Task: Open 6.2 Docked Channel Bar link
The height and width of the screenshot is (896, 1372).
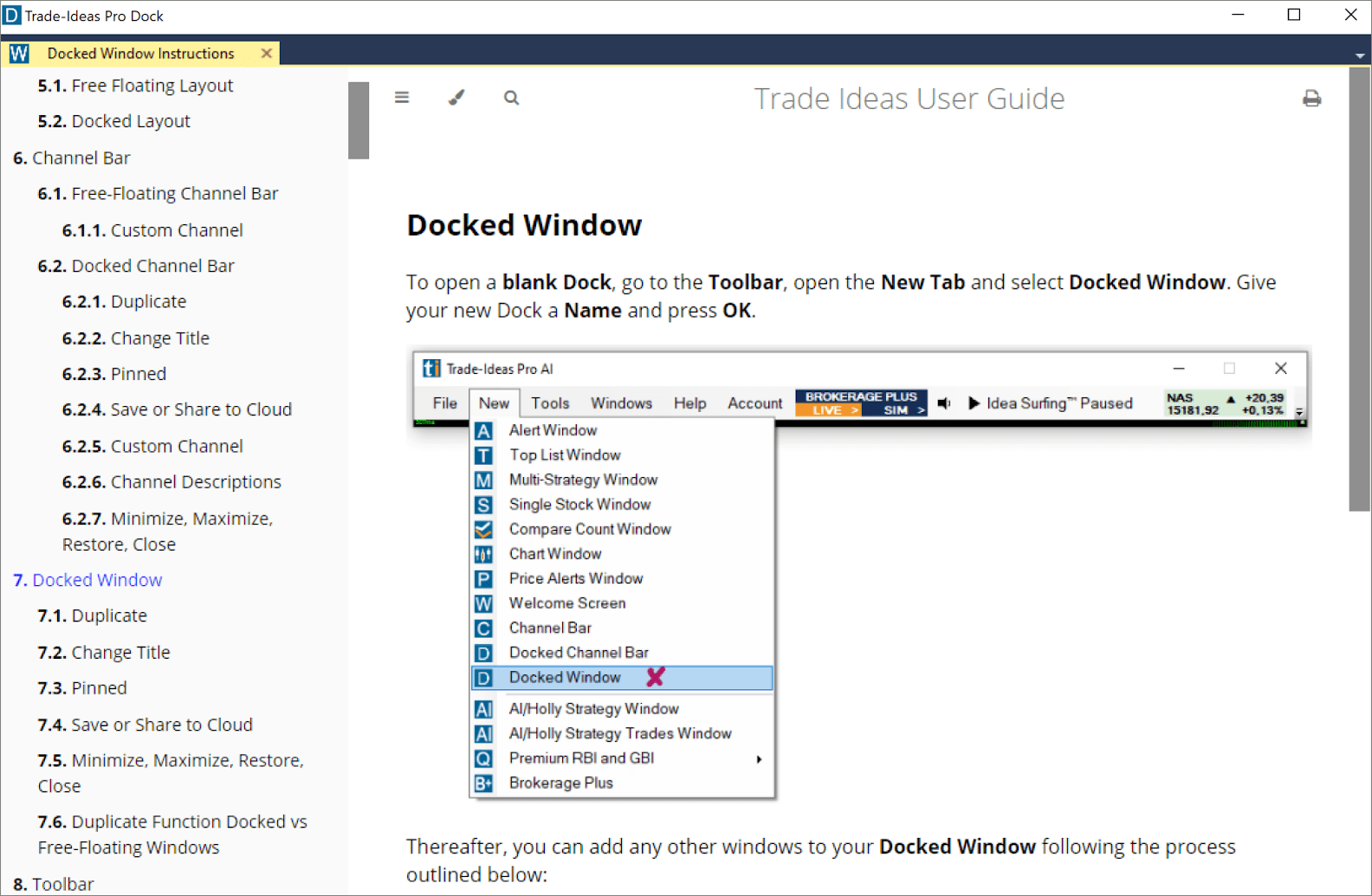Action: 136,266
